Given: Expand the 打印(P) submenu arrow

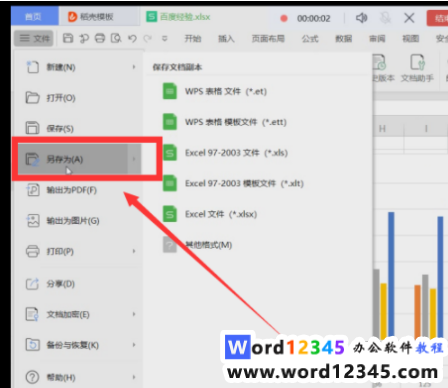Looking at the screenshot, I should (x=134, y=251).
